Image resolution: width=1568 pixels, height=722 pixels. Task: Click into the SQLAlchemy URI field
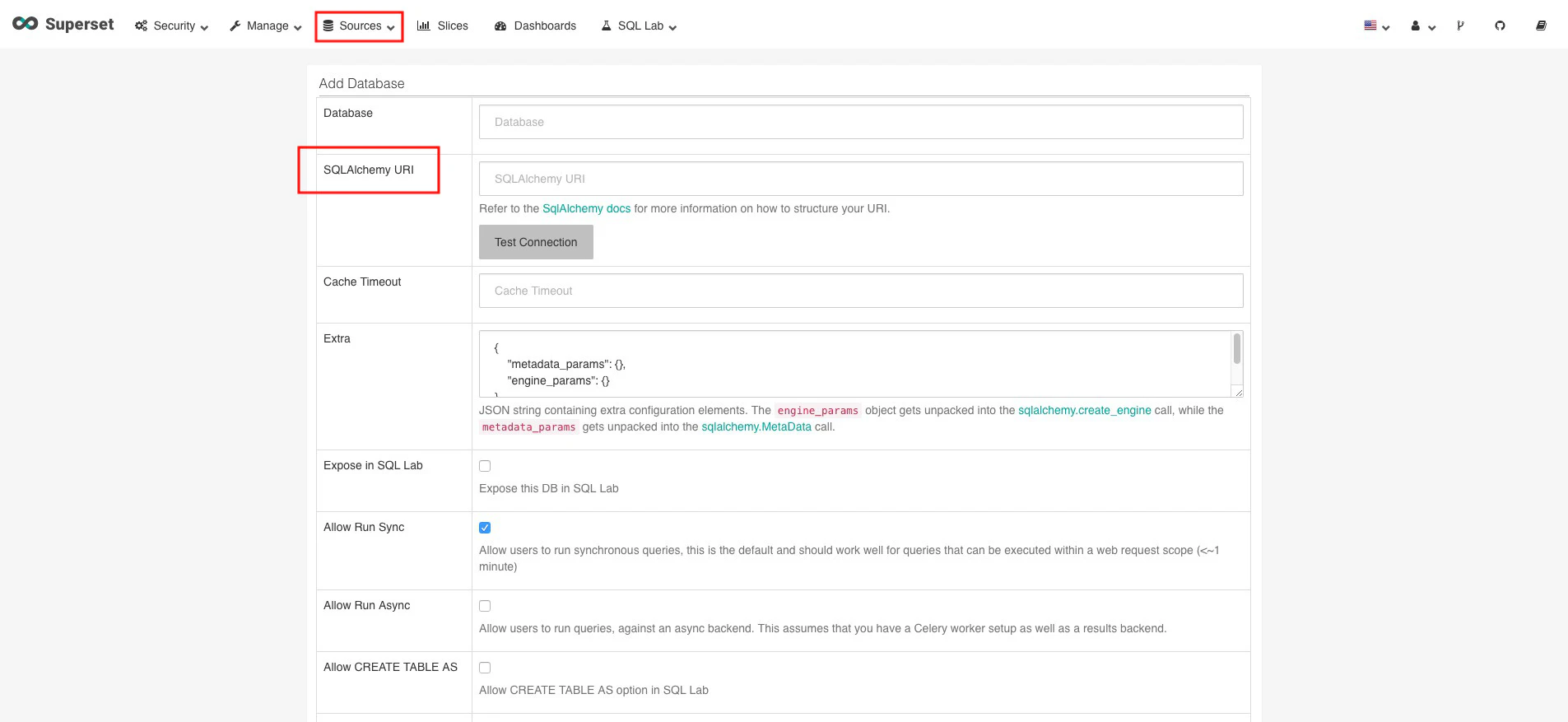click(x=861, y=179)
